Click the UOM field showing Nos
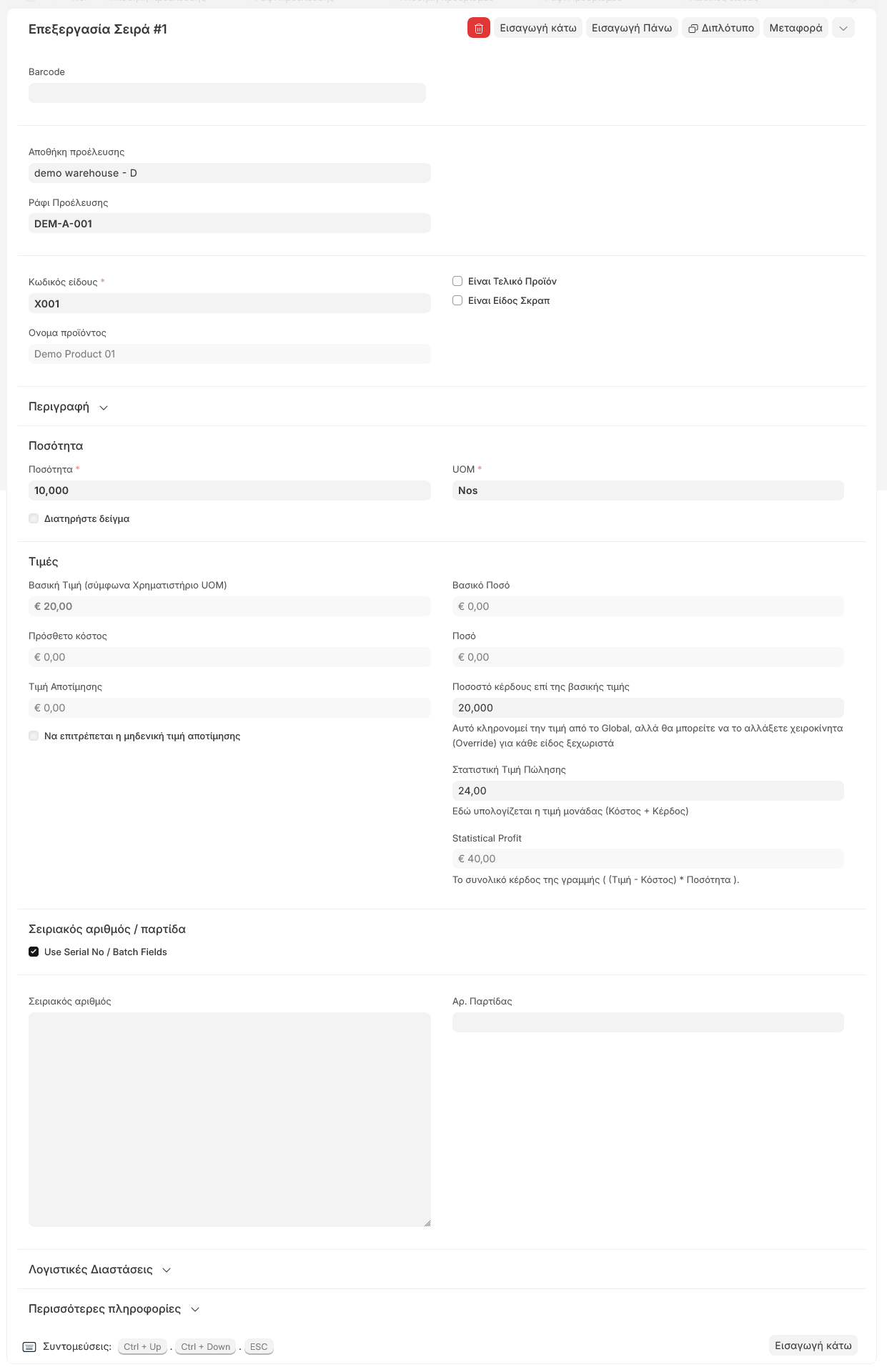Screen dimensions: 887x1372 point(648,490)
